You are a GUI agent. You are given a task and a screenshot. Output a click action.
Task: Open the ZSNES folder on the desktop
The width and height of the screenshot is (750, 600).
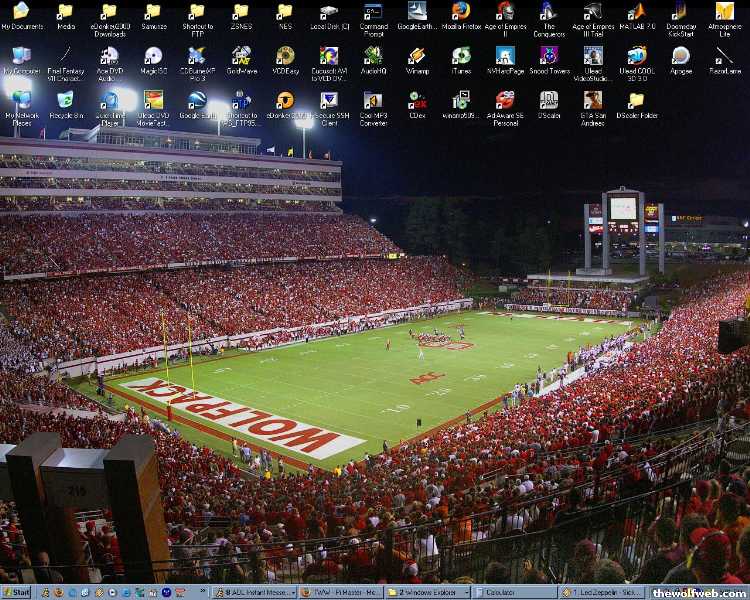click(241, 12)
